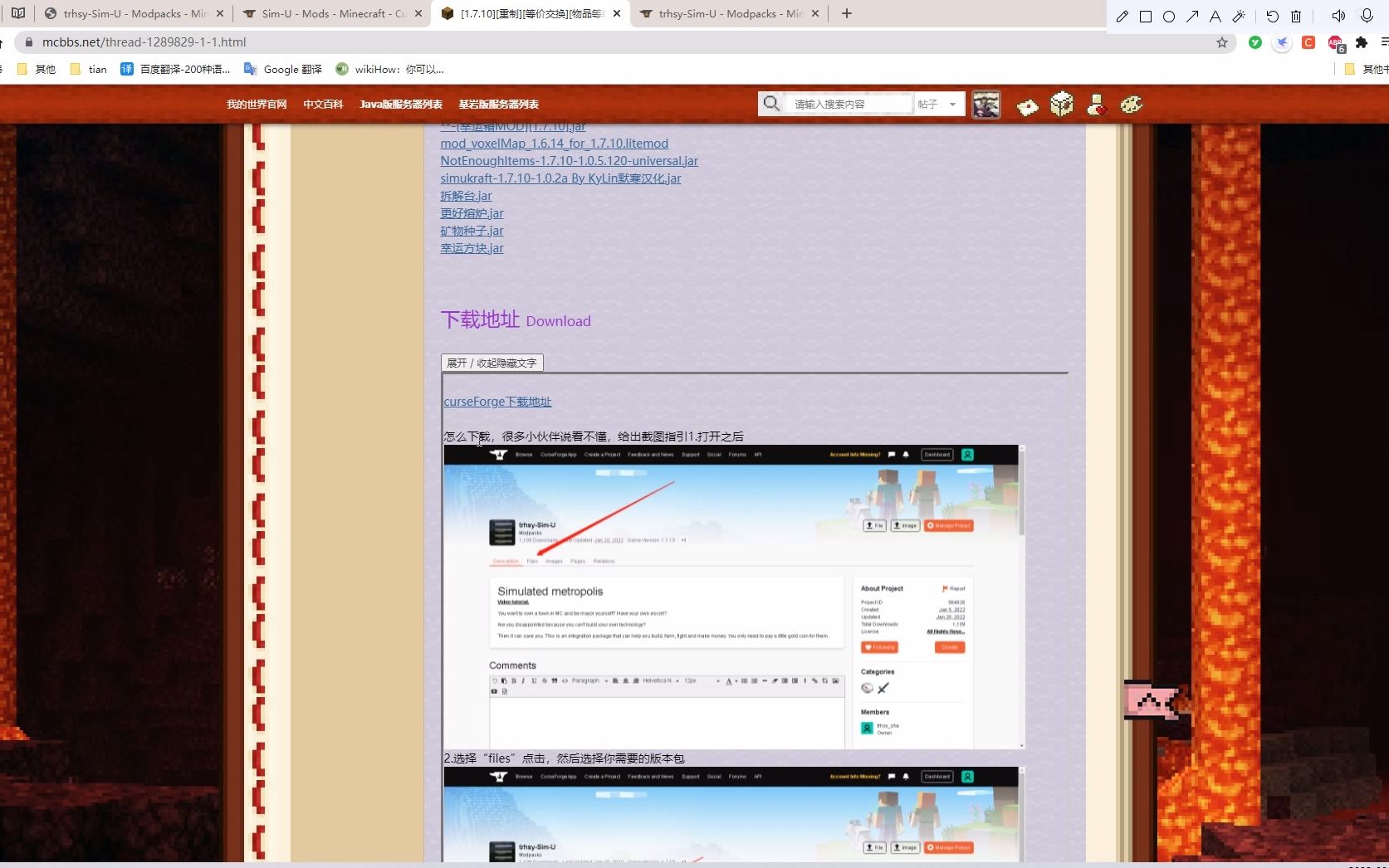The width and height of the screenshot is (1389, 868).
Task: Open 我的世界官网 nav link
Action: pos(257,105)
